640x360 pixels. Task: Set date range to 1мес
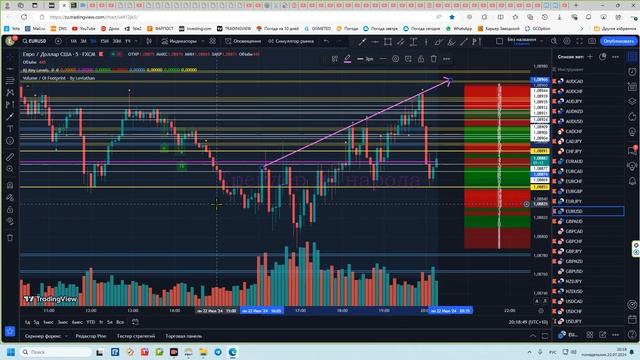(48, 322)
